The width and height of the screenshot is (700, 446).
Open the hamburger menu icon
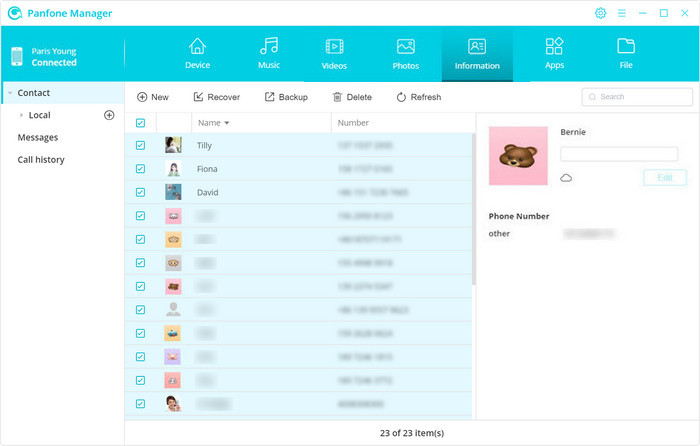621,13
